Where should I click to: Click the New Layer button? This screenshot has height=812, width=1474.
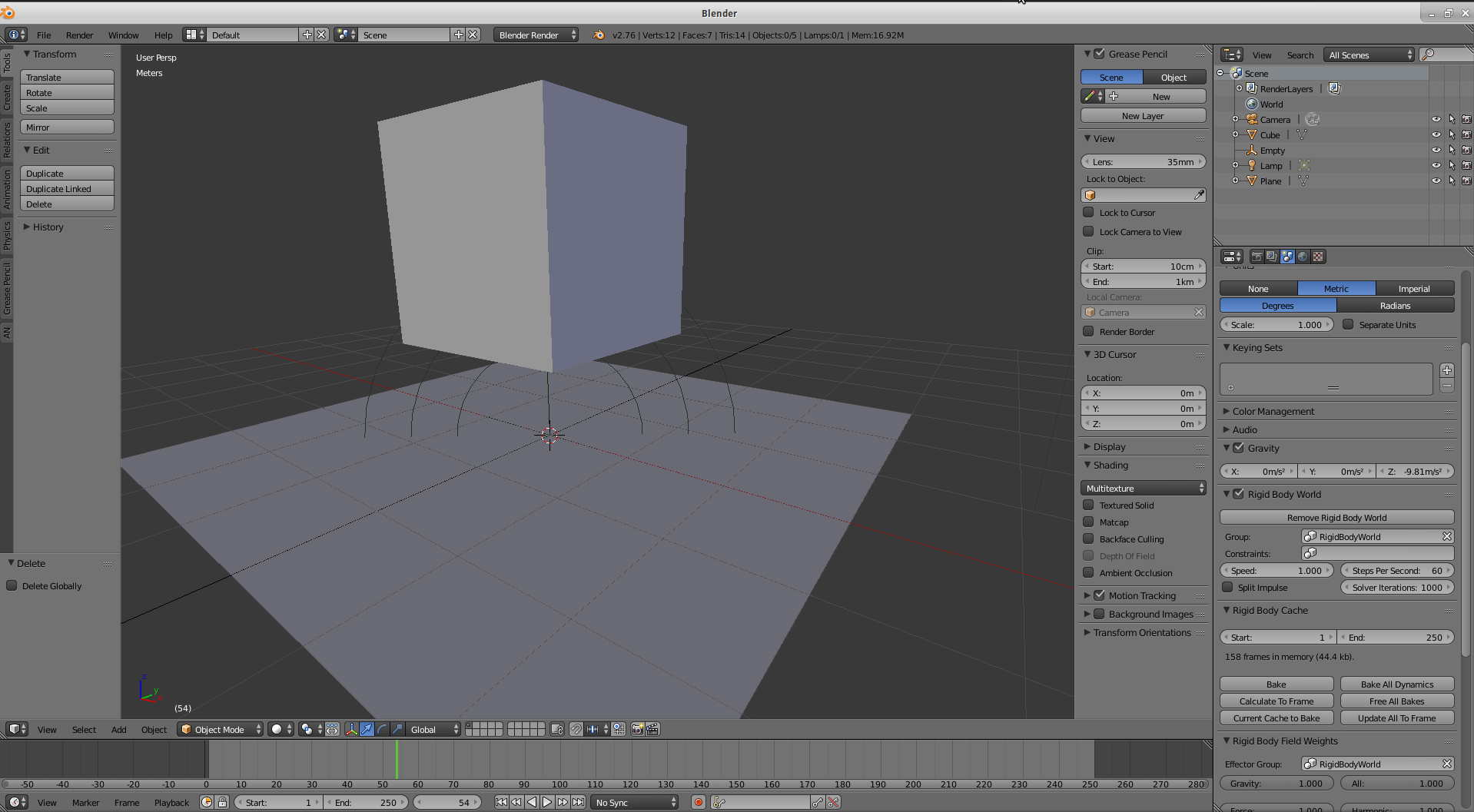(1143, 115)
